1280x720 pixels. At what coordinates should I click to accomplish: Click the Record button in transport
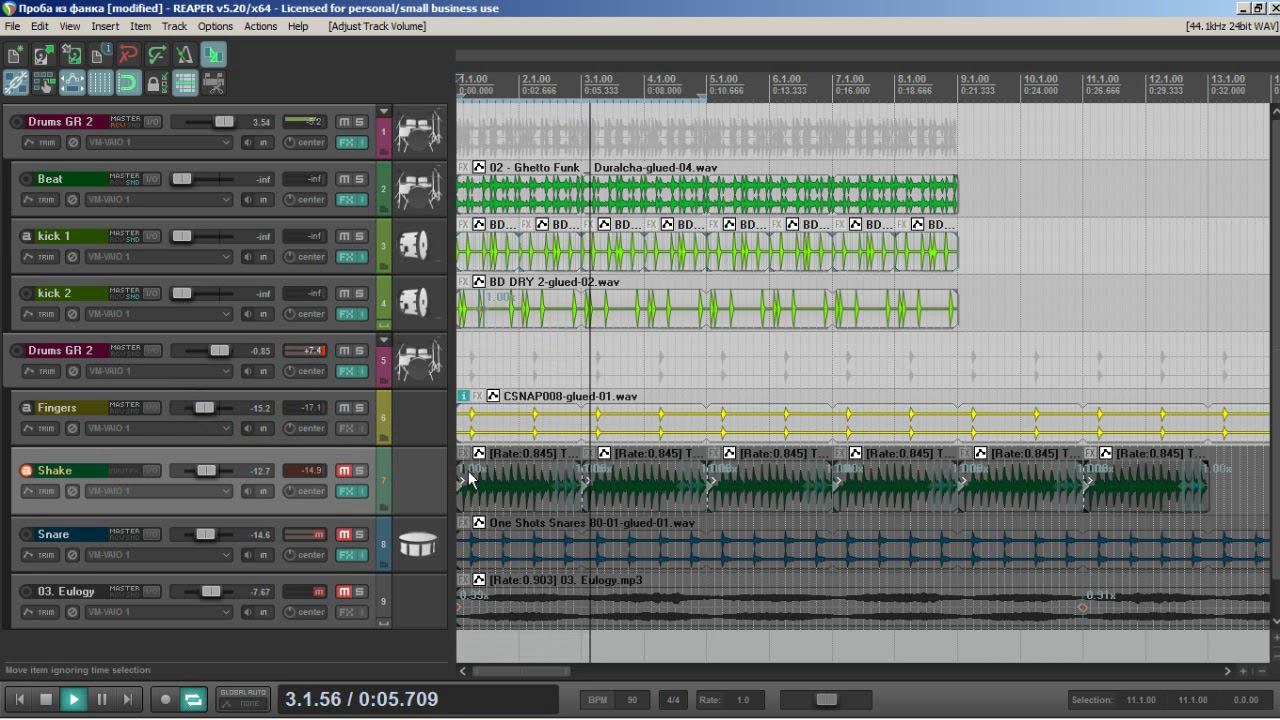(x=166, y=699)
